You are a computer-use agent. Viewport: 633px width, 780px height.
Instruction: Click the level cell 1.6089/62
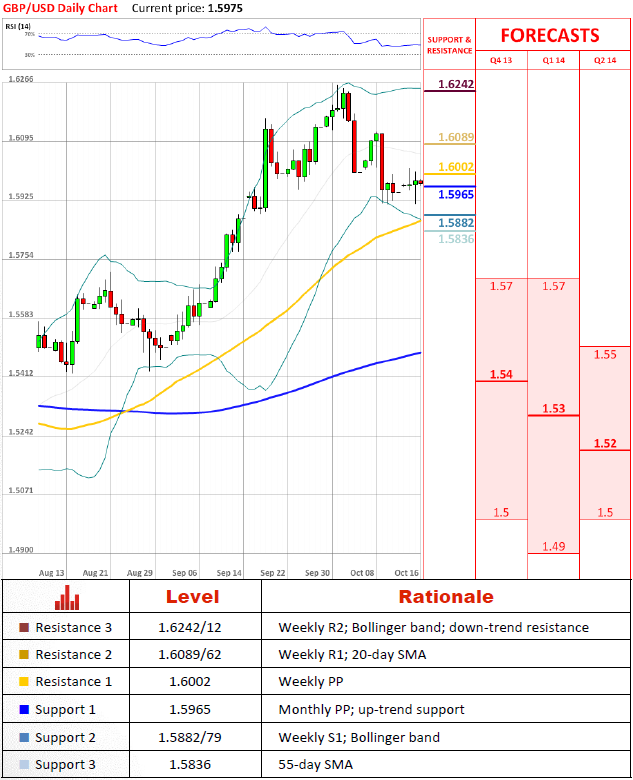[x=190, y=655]
